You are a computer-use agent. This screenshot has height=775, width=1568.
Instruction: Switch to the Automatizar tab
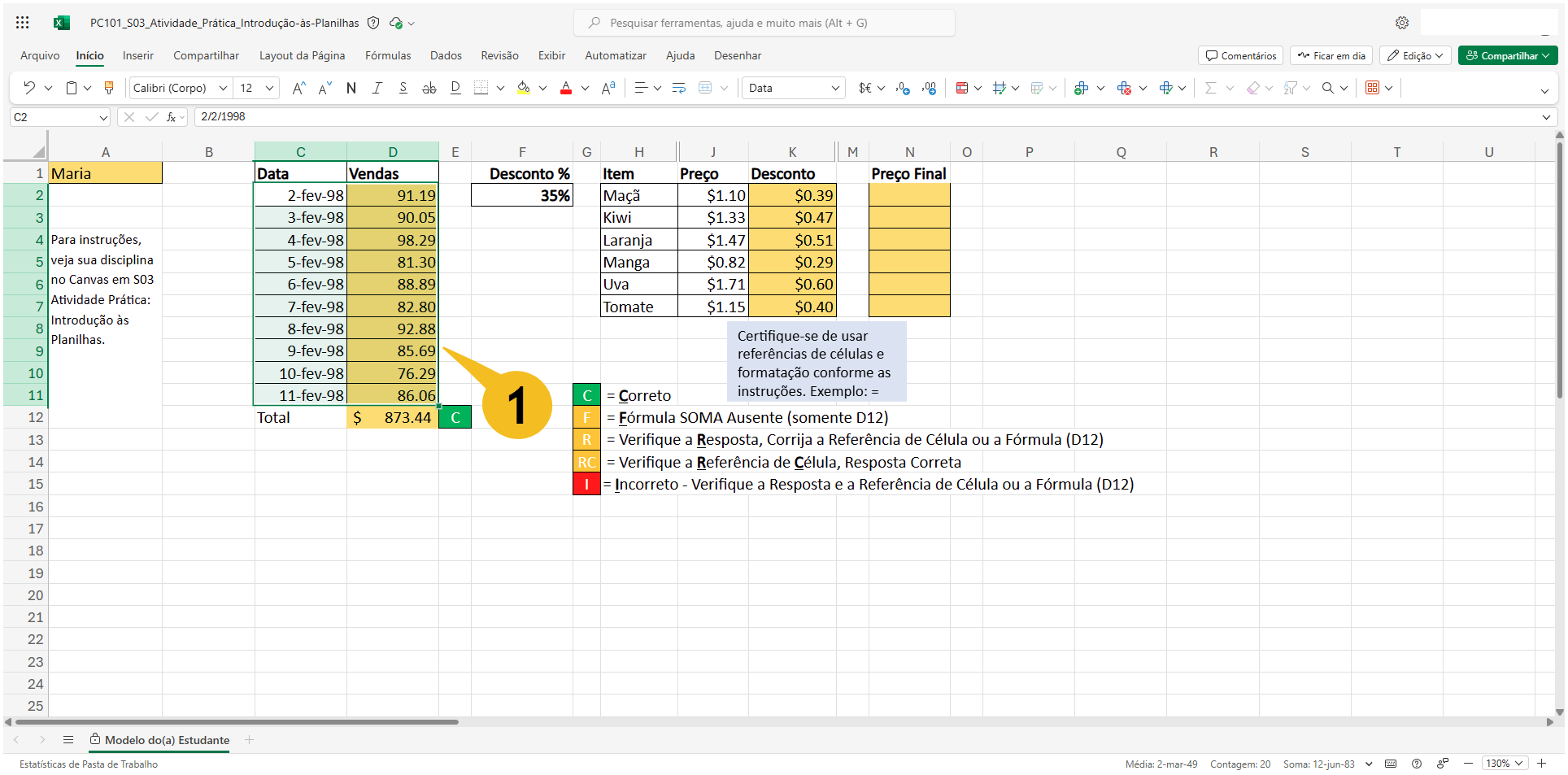pos(616,55)
